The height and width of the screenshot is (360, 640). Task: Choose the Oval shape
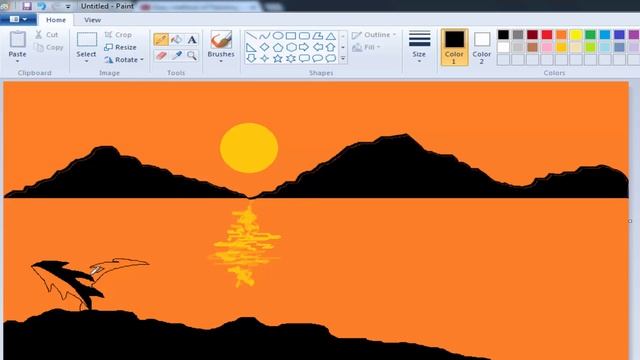point(278,36)
